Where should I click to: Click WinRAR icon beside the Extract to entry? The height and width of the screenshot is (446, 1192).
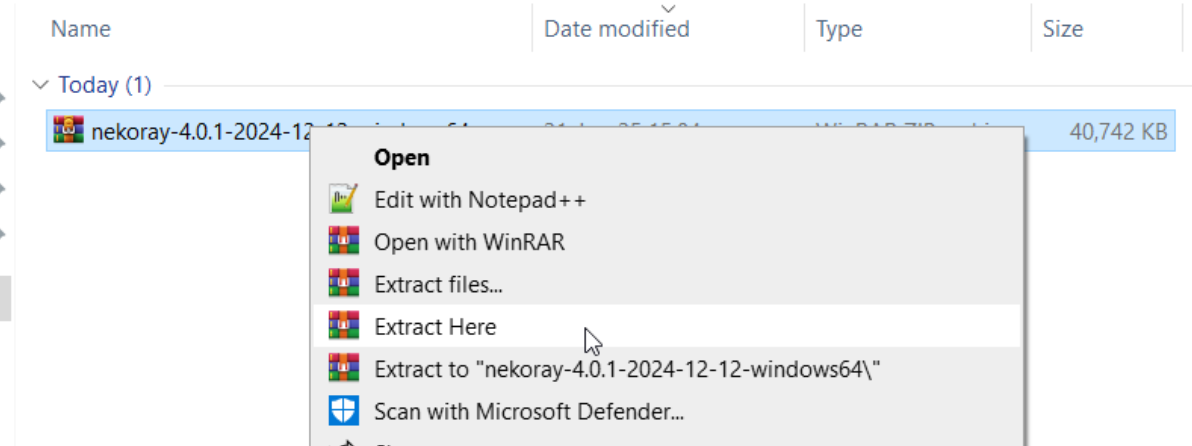tap(343, 369)
